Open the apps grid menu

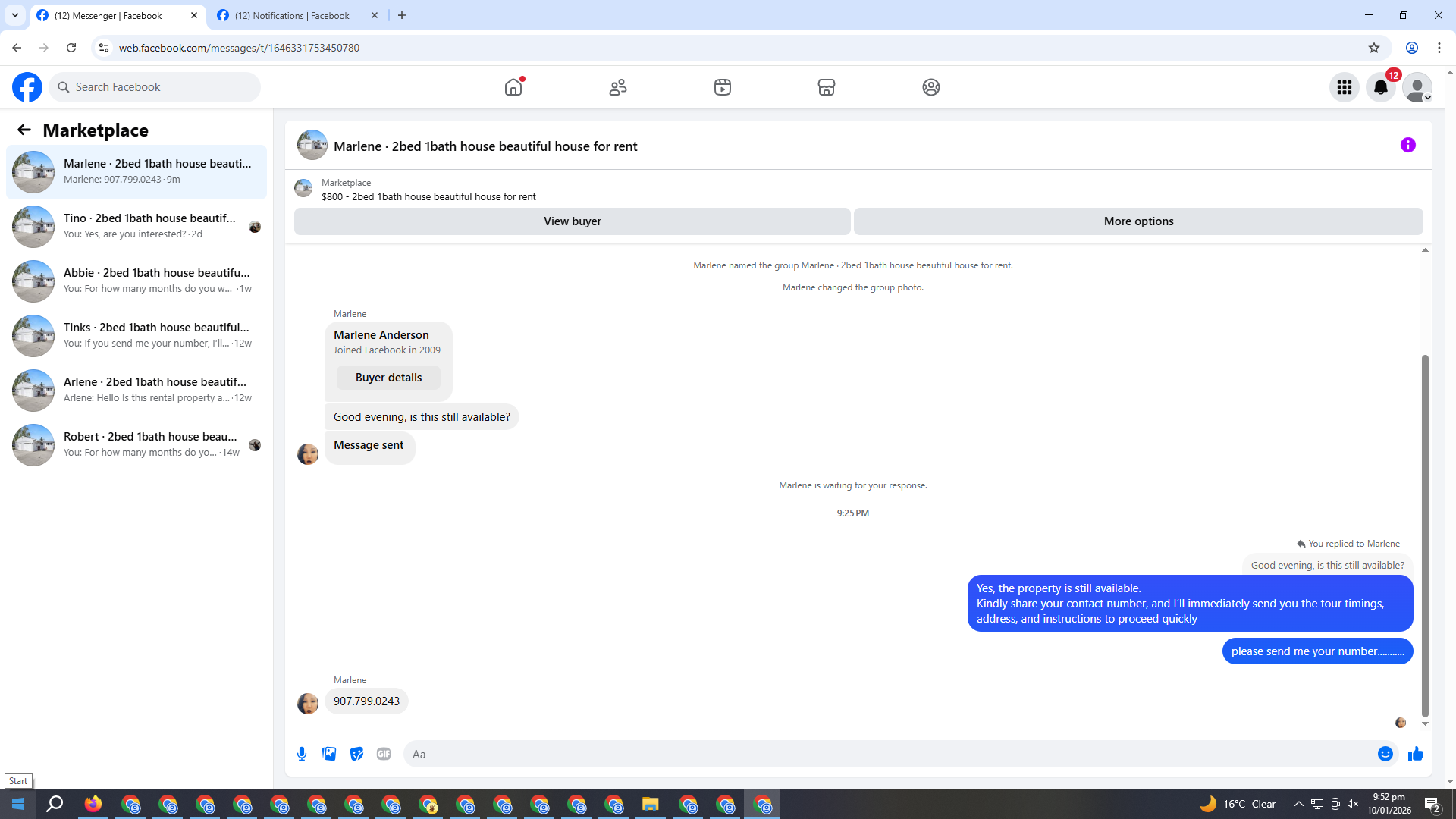pyautogui.click(x=1345, y=87)
